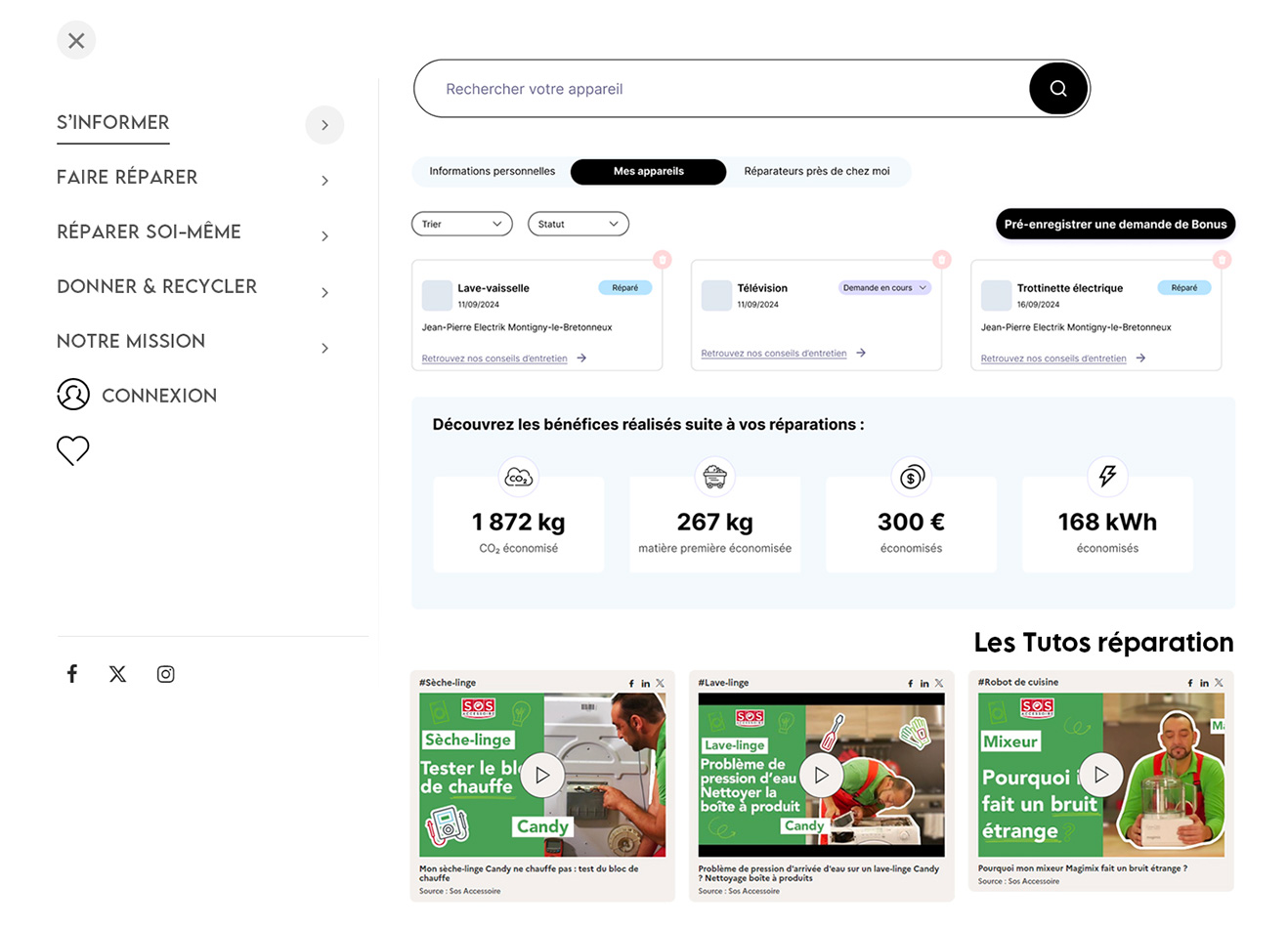Share Sèche-linge tutorial on LinkedIn
The height and width of the screenshot is (928, 1288).
[x=645, y=683]
